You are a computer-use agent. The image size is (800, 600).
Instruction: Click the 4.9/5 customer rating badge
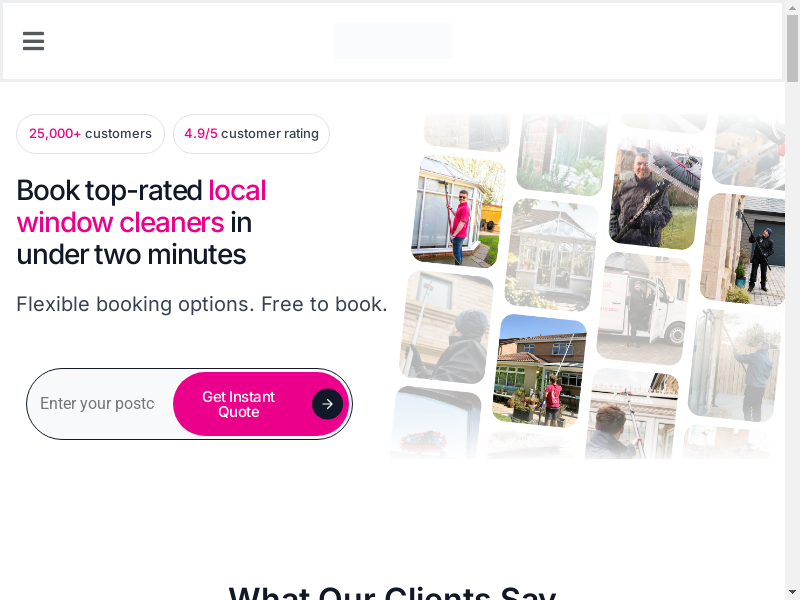click(x=252, y=134)
